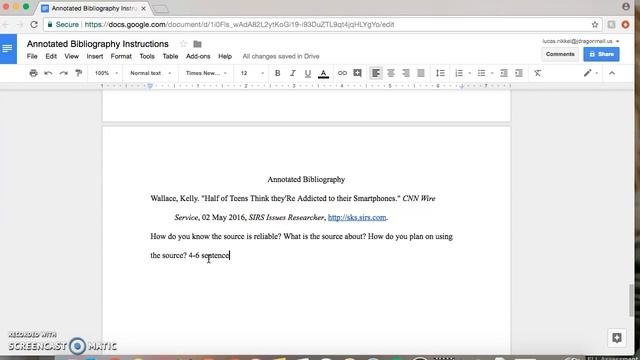Click the right indent marker on ruler
Image resolution: width=640 pixels, height=360 pixels.
coord(462,86)
